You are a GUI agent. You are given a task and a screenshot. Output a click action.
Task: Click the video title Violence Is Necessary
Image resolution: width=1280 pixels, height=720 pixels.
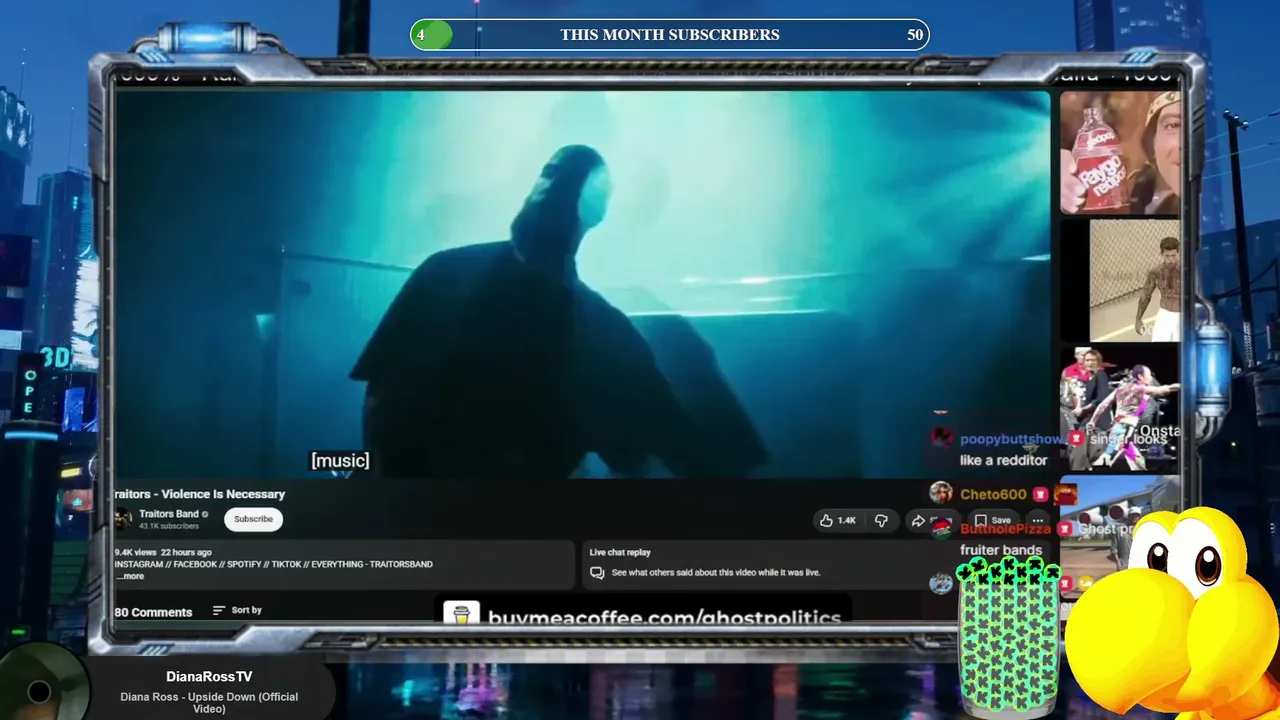point(200,494)
